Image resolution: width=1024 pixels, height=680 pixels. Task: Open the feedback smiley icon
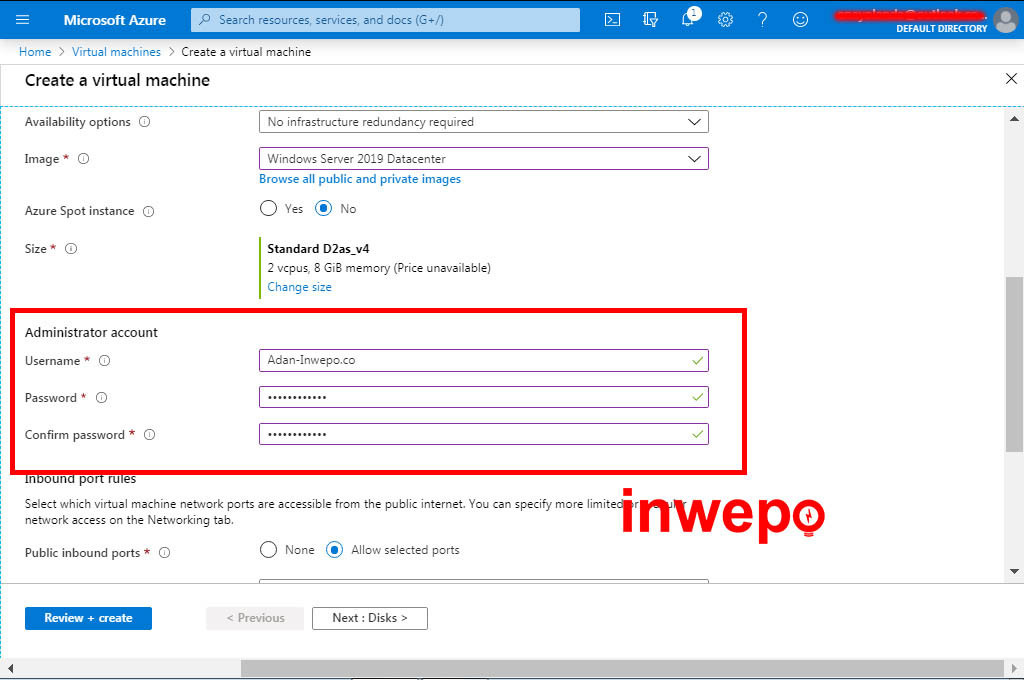point(800,20)
